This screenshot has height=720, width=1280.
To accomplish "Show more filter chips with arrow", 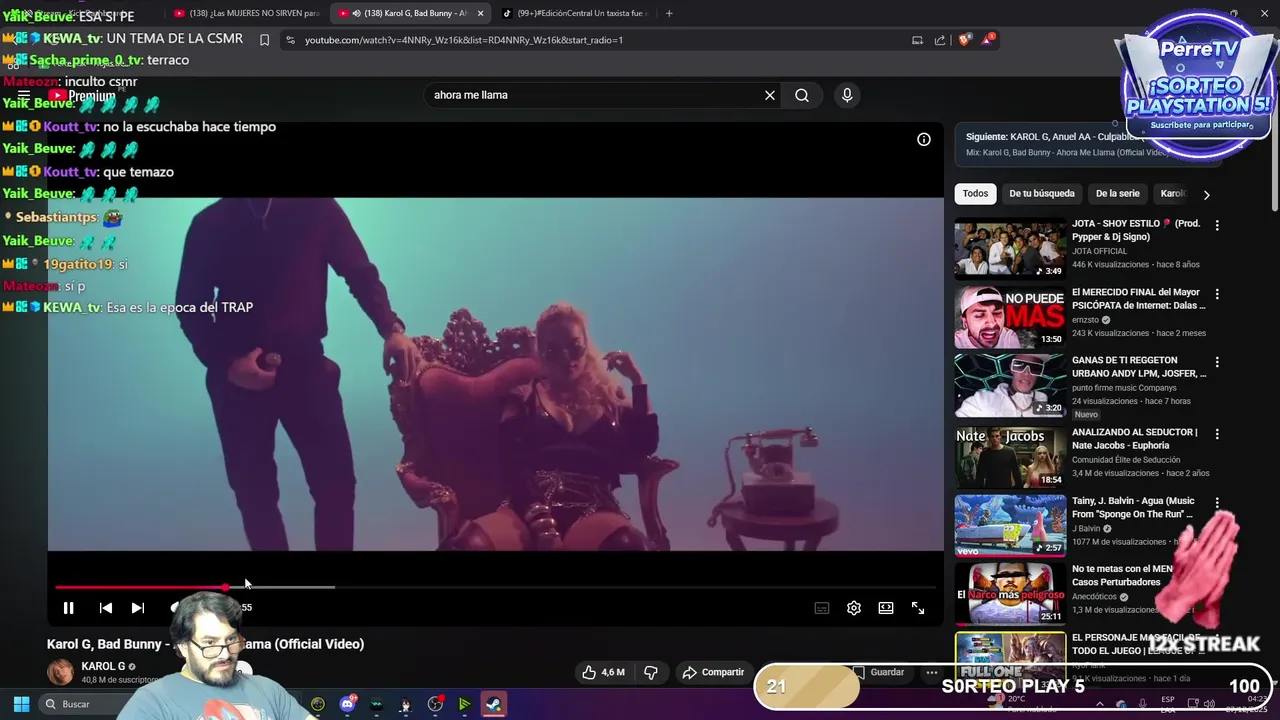I will 1206,195.
